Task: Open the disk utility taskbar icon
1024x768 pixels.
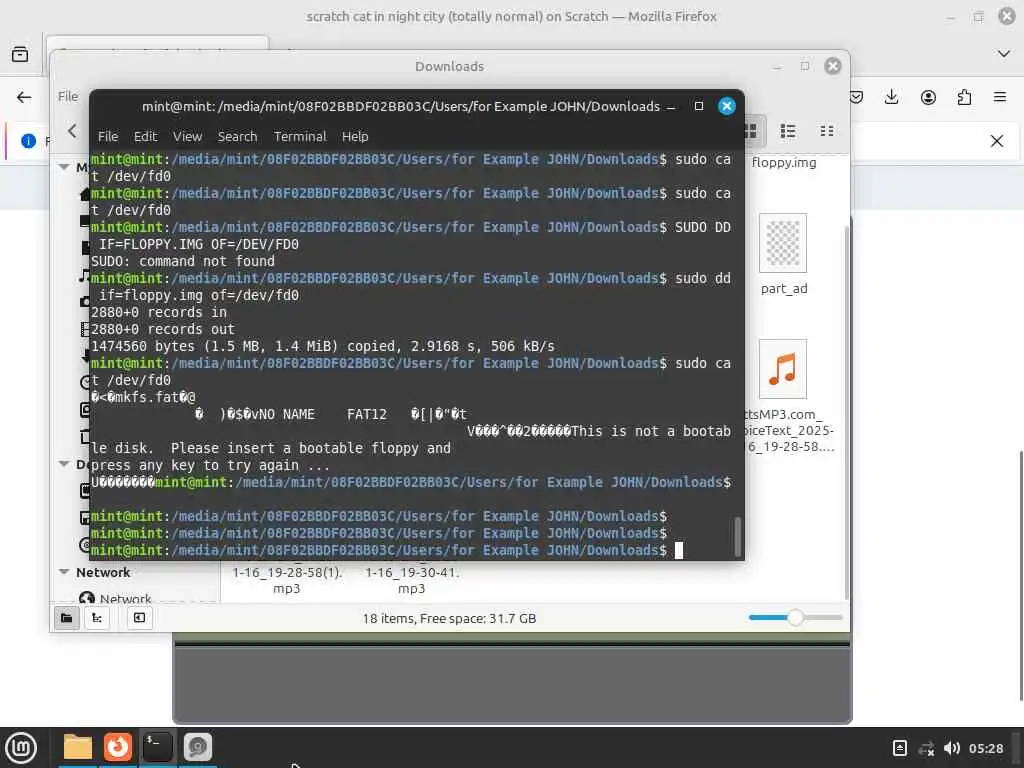Action: click(197, 746)
